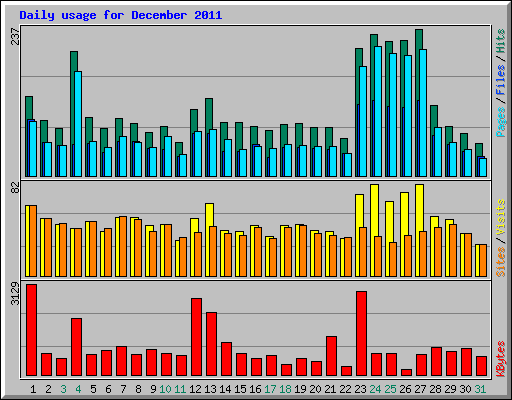Click day 16 on the x-axis
Screen dimensions: 512x400
tap(255, 389)
